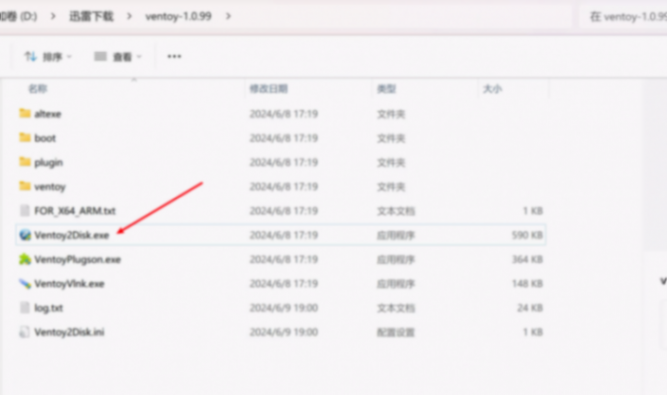Select the altexe folder name
The image size is (667, 395).
48,114
